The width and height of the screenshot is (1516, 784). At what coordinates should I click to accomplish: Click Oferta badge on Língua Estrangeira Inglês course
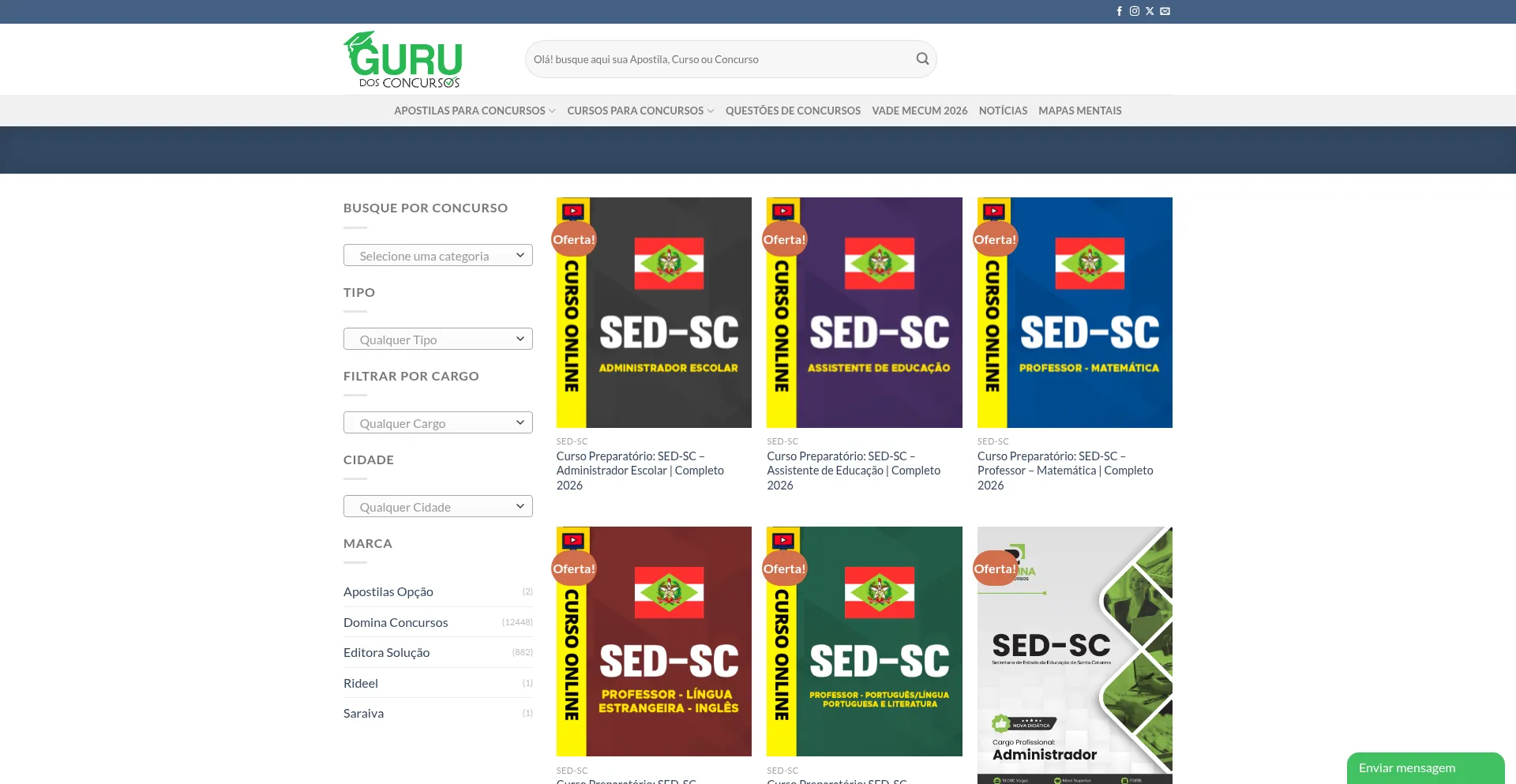(x=574, y=568)
